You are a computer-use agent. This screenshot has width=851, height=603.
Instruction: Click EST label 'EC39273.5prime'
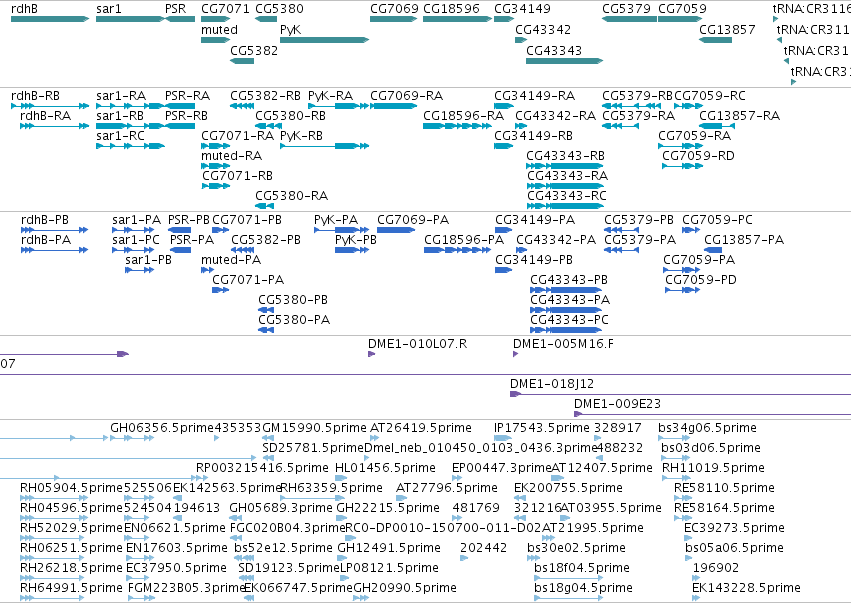[x=734, y=528]
